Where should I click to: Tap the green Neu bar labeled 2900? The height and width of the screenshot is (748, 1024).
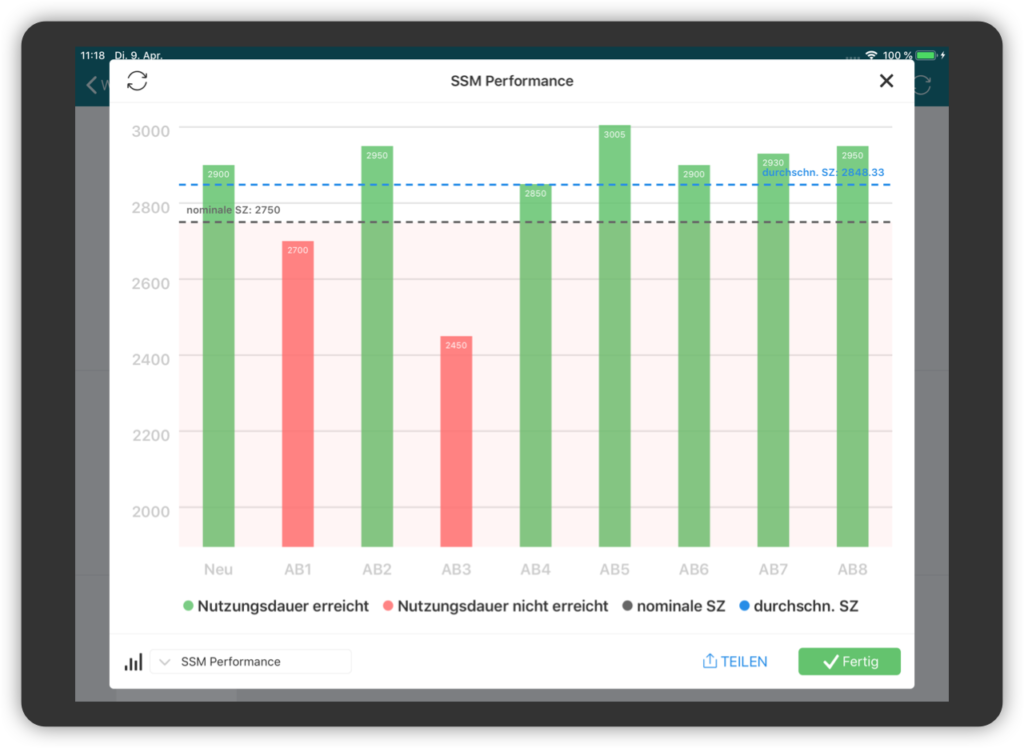pos(219,356)
